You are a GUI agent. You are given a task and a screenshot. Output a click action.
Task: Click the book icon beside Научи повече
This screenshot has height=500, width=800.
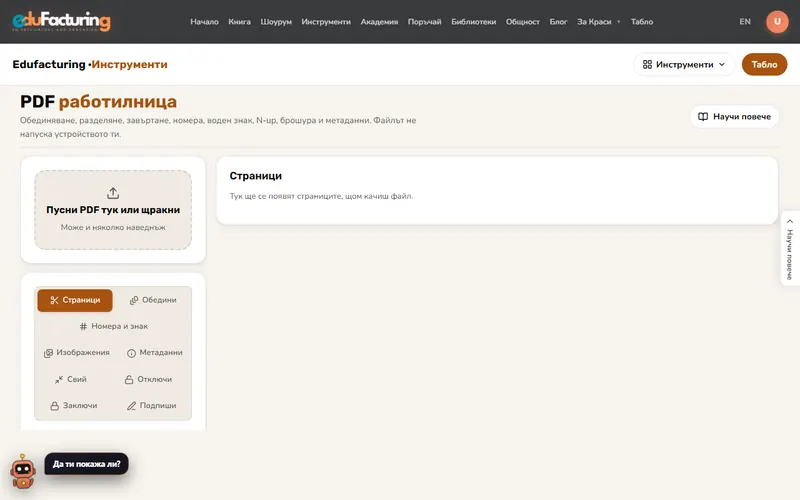[x=703, y=116]
